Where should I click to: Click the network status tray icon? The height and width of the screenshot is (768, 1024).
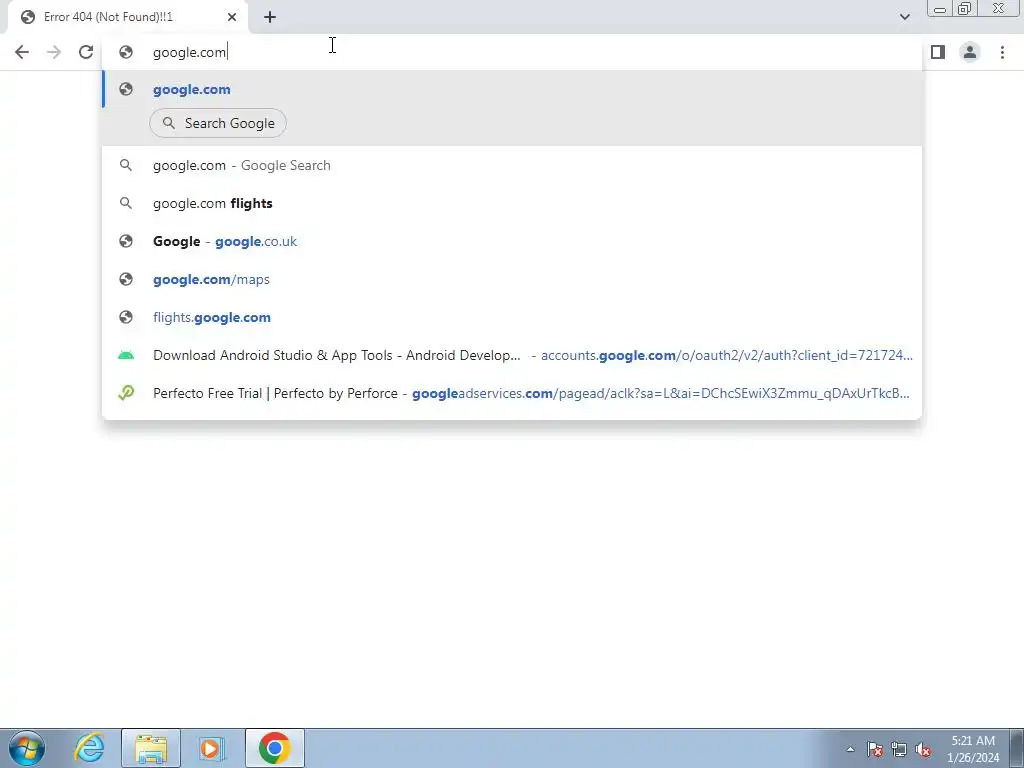tap(899, 749)
